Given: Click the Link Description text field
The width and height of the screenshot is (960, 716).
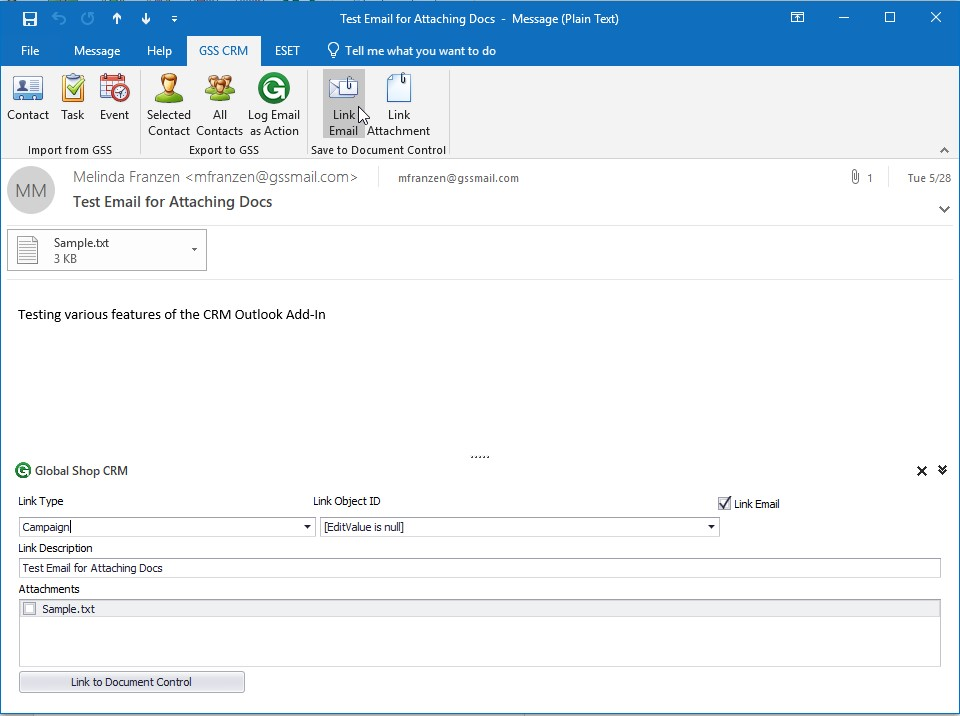Looking at the screenshot, I should point(479,568).
